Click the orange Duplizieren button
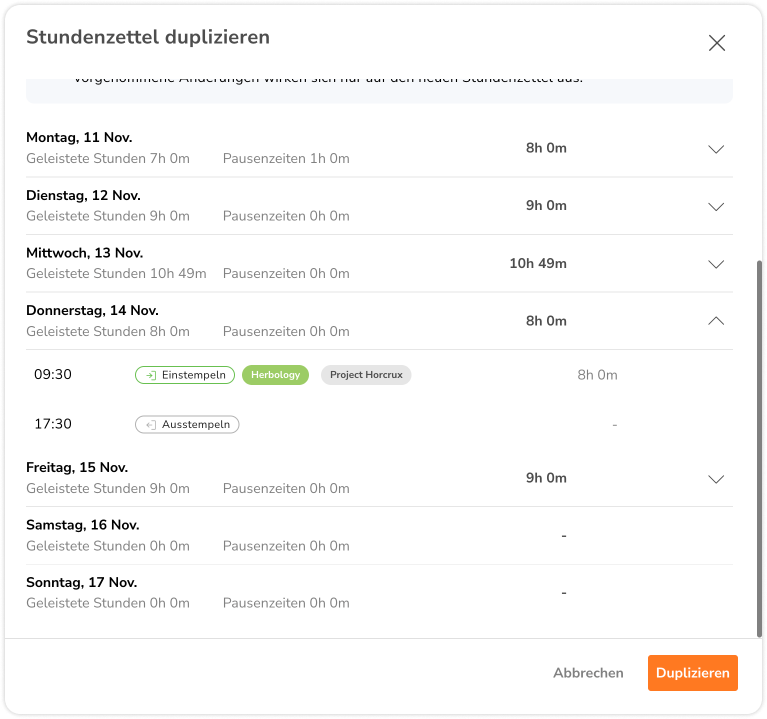767x719 pixels. pos(693,673)
